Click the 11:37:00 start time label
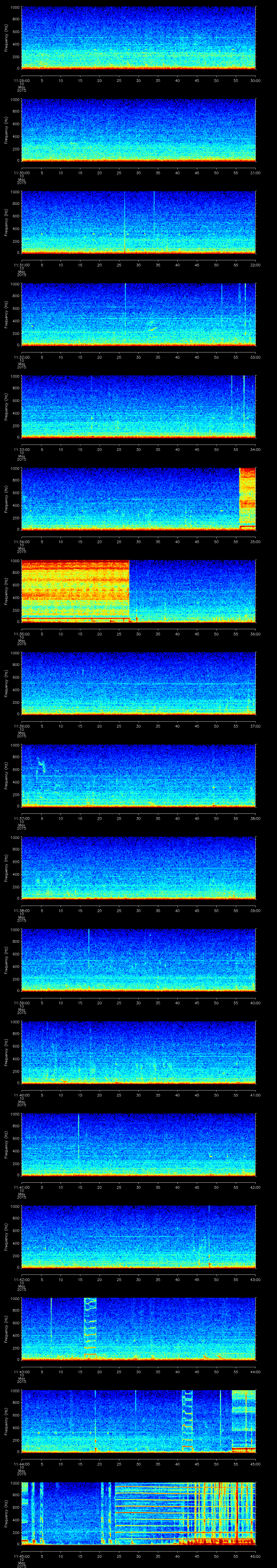Viewport: 277px width, 1568px height. coord(21,819)
